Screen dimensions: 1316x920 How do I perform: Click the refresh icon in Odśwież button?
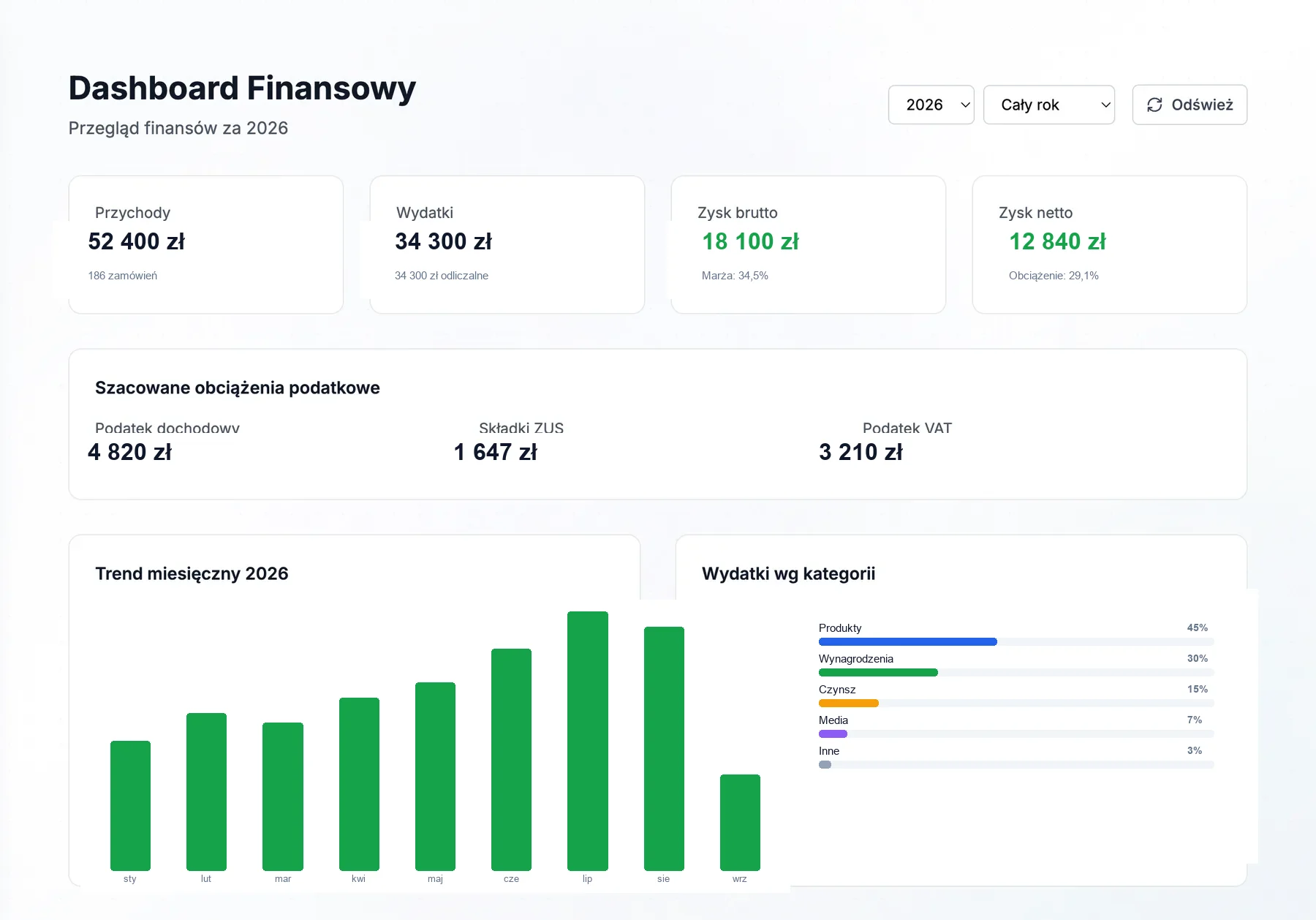pyautogui.click(x=1154, y=105)
